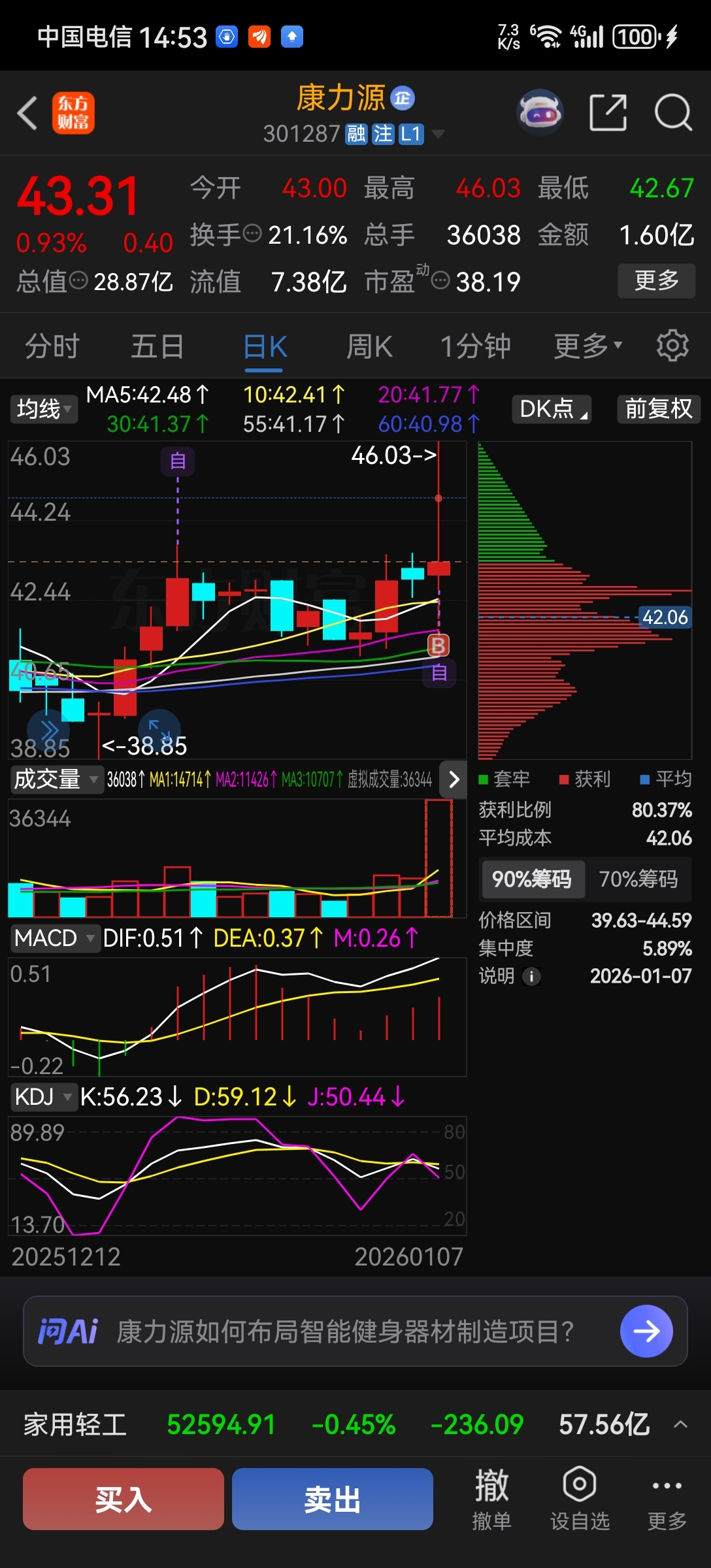
Task: Open the bottom 更多 three-dots menu
Action: [667, 1499]
